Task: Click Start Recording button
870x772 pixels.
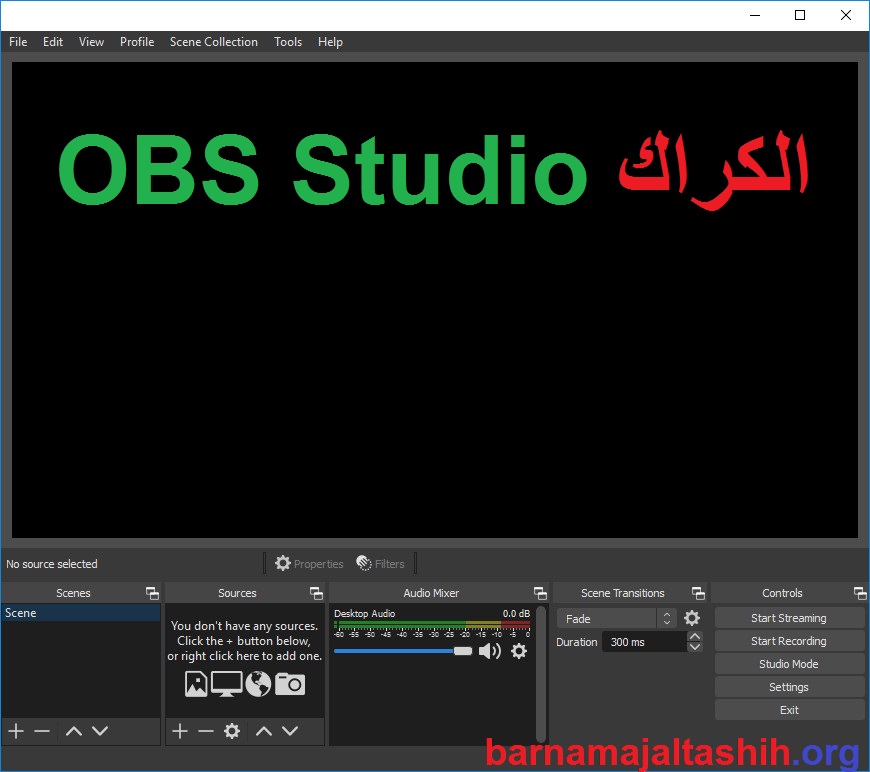Action: pyautogui.click(x=789, y=641)
